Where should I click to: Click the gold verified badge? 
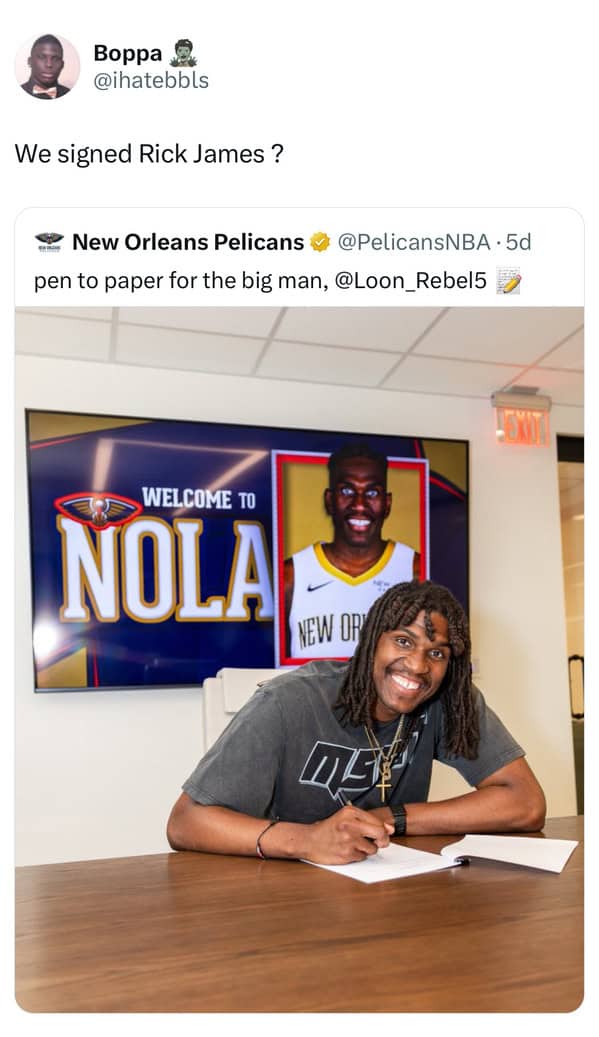click(320, 243)
